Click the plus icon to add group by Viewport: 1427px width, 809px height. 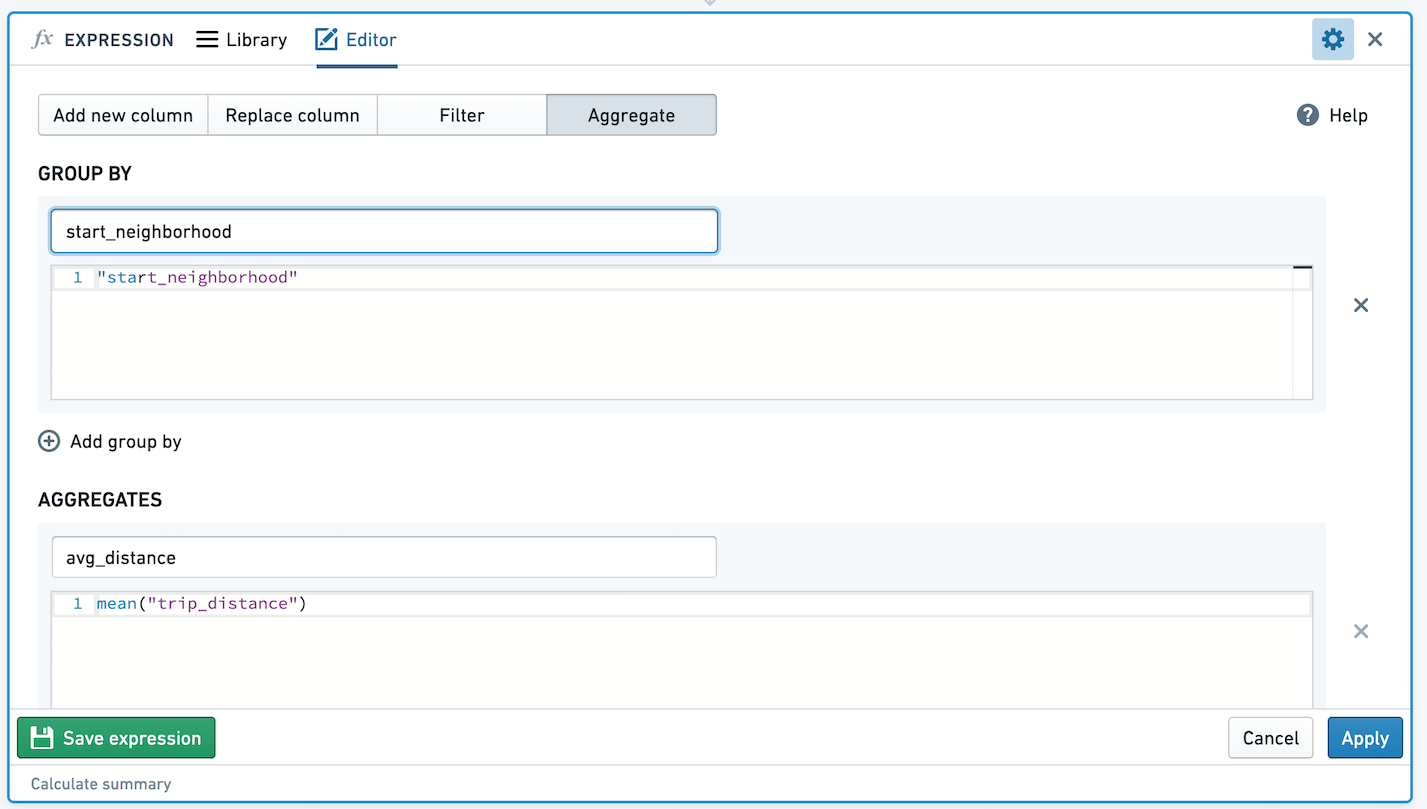(x=49, y=441)
